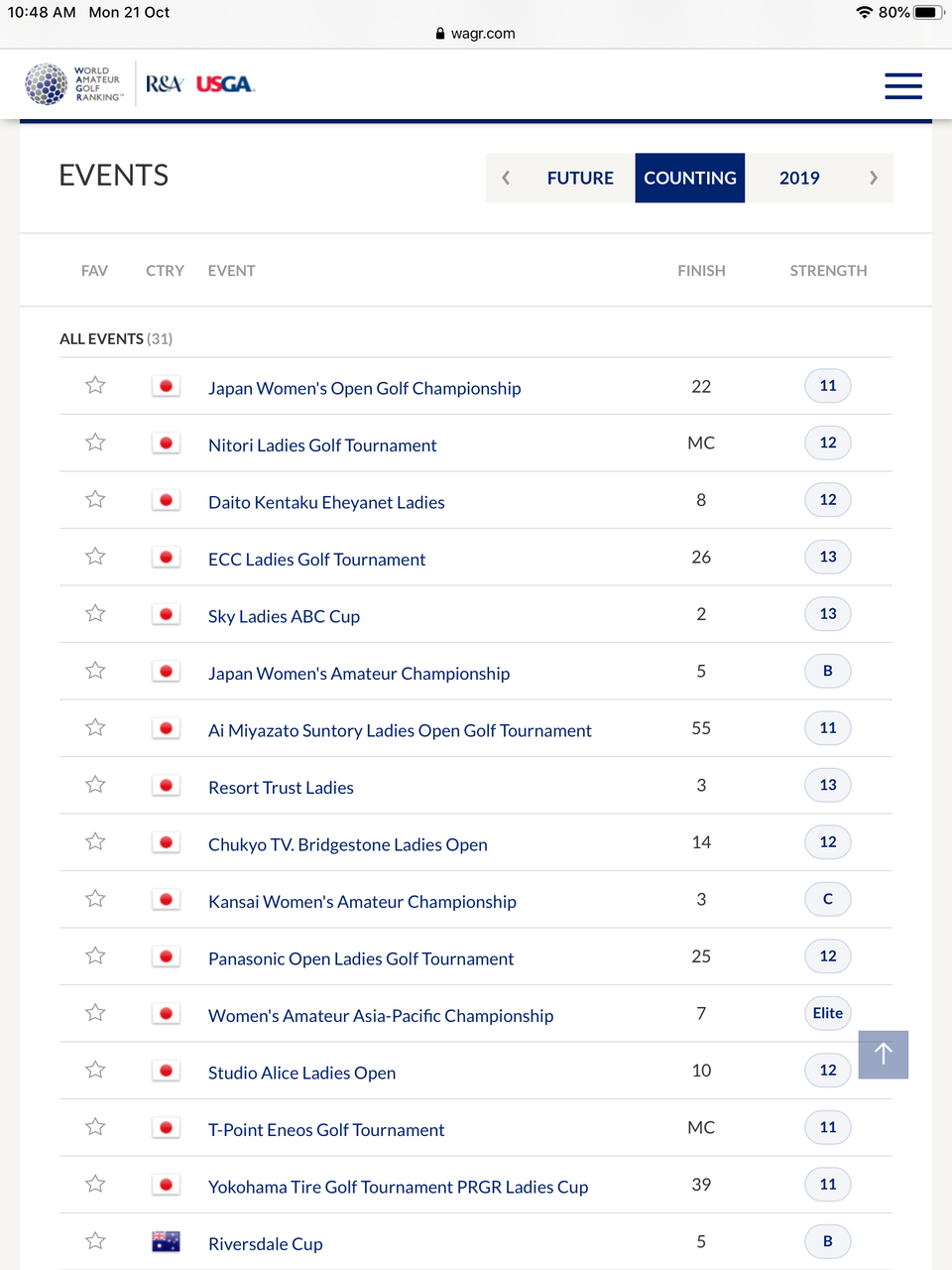Click Japan flag beside Sky Ladies ABC Cup
Image resolution: width=952 pixels, height=1270 pixels.
tap(166, 614)
